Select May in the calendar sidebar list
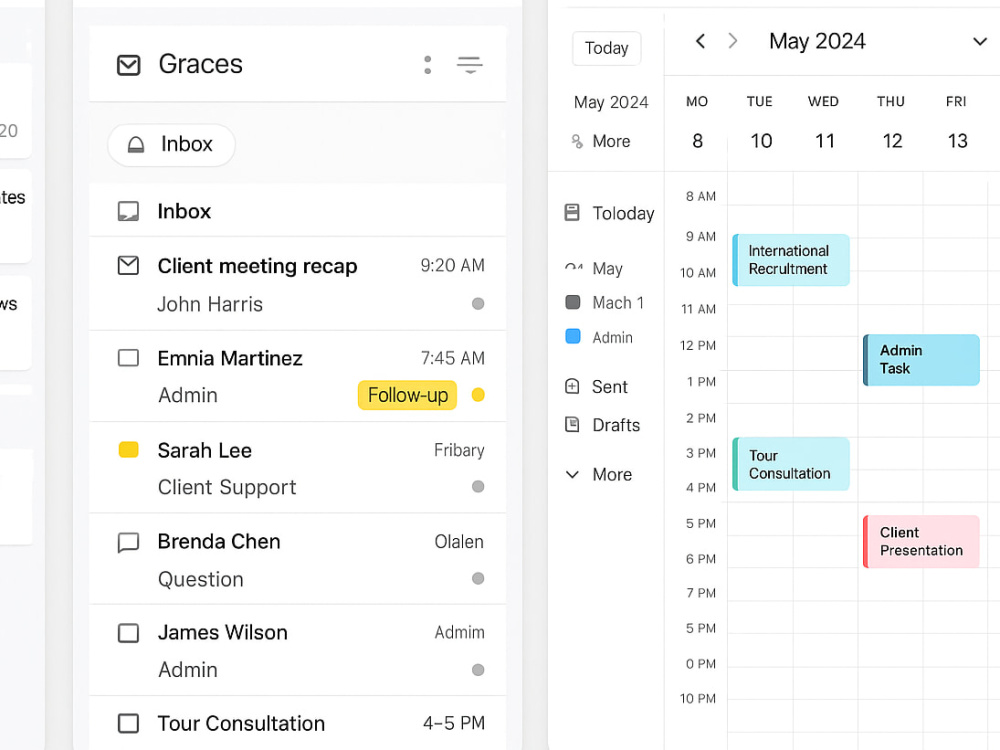 pyautogui.click(x=607, y=268)
